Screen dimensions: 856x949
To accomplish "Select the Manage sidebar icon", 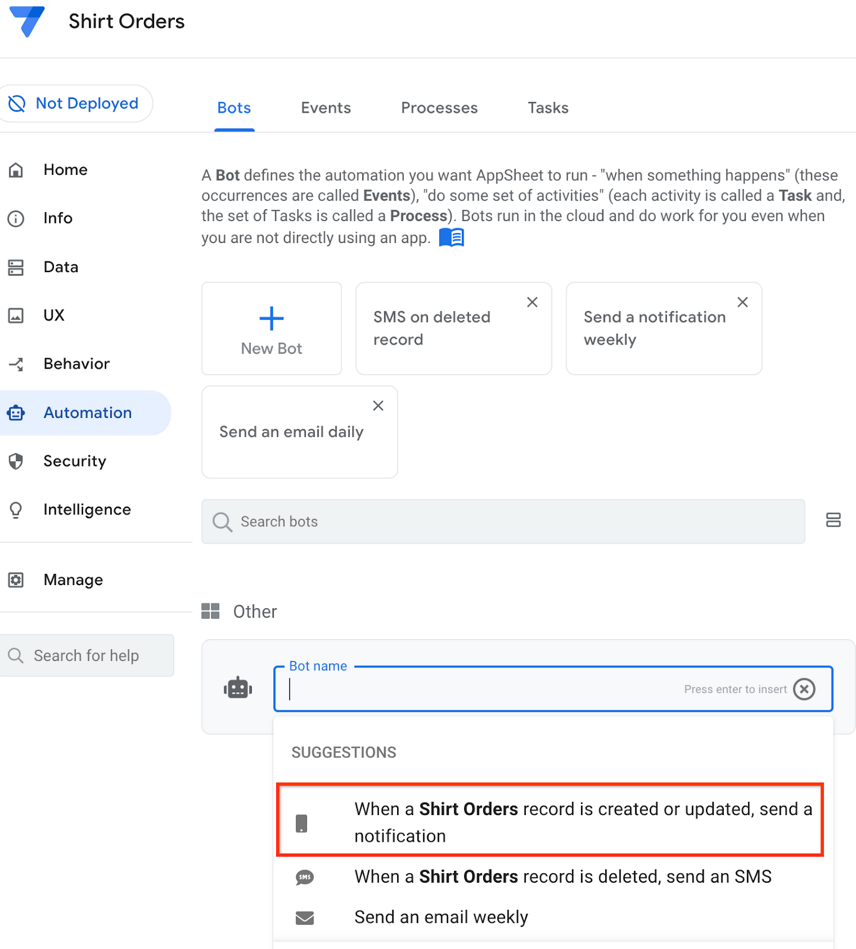I will 72,580.
